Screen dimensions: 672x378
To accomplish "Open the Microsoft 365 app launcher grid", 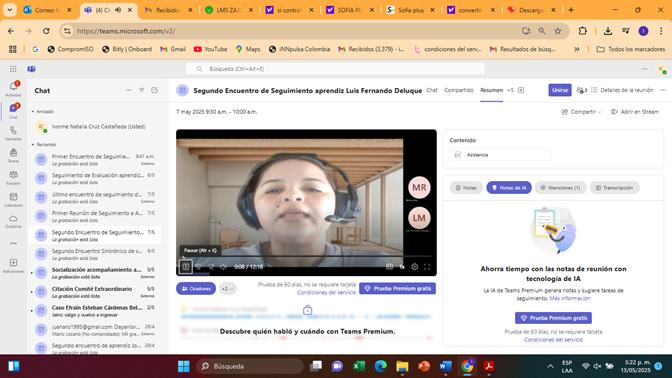I will 13,69.
